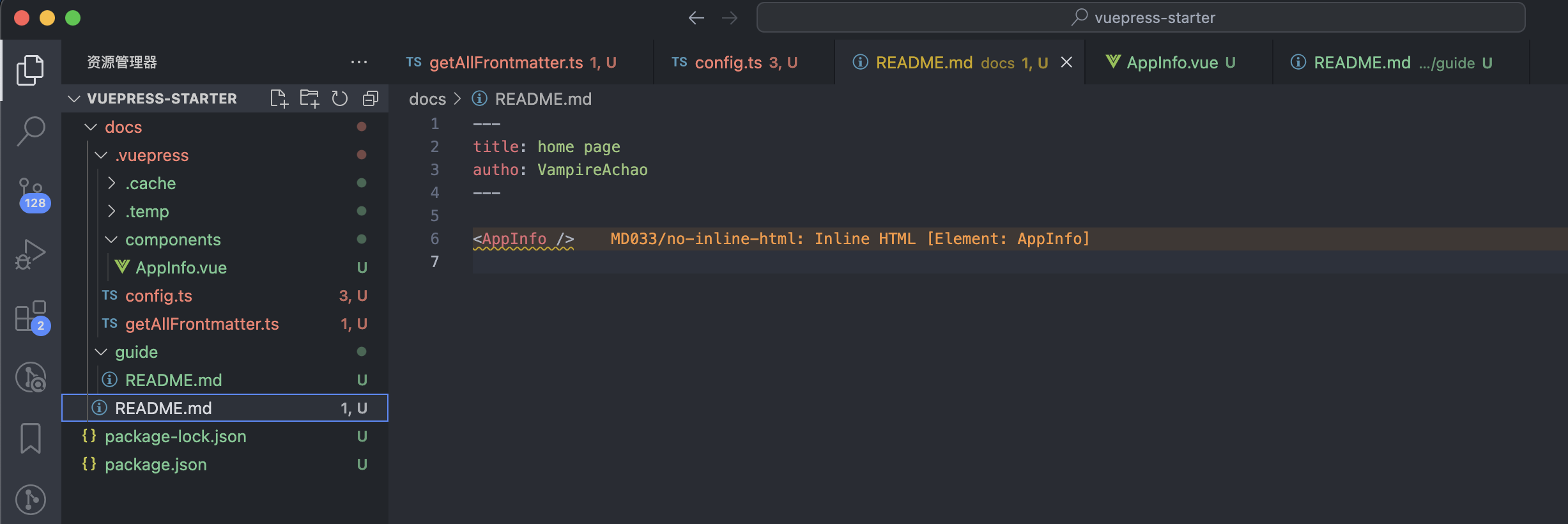Open the Bookmarks view icon
1568x524 pixels.
(x=30, y=438)
